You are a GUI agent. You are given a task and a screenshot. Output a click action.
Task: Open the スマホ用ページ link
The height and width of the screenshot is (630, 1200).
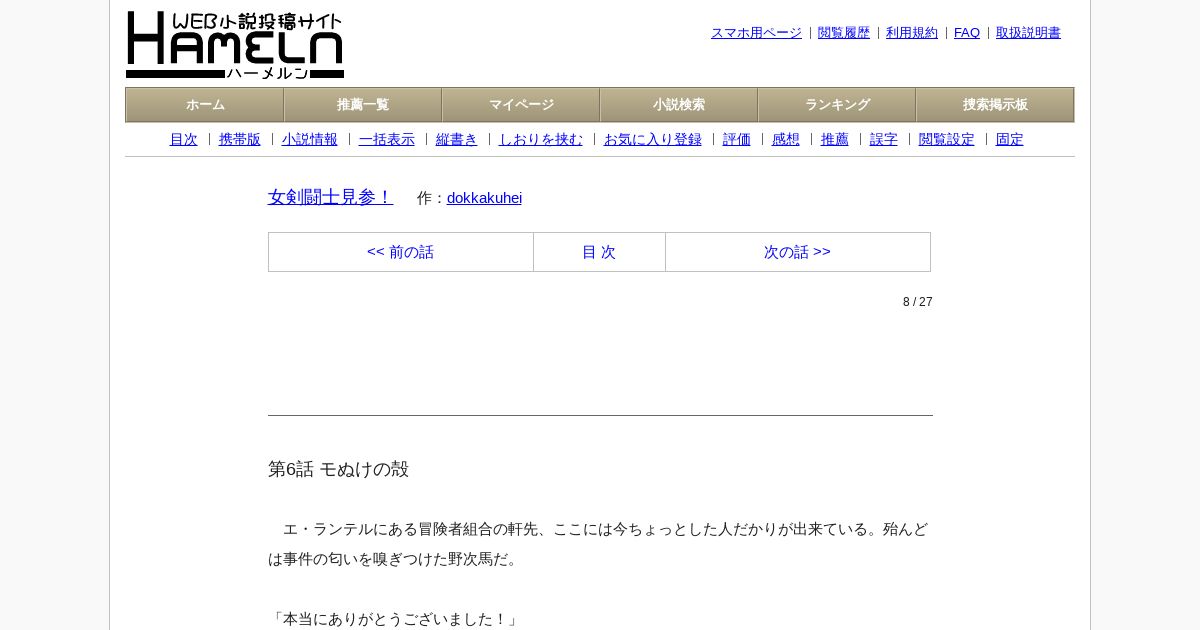coord(756,33)
